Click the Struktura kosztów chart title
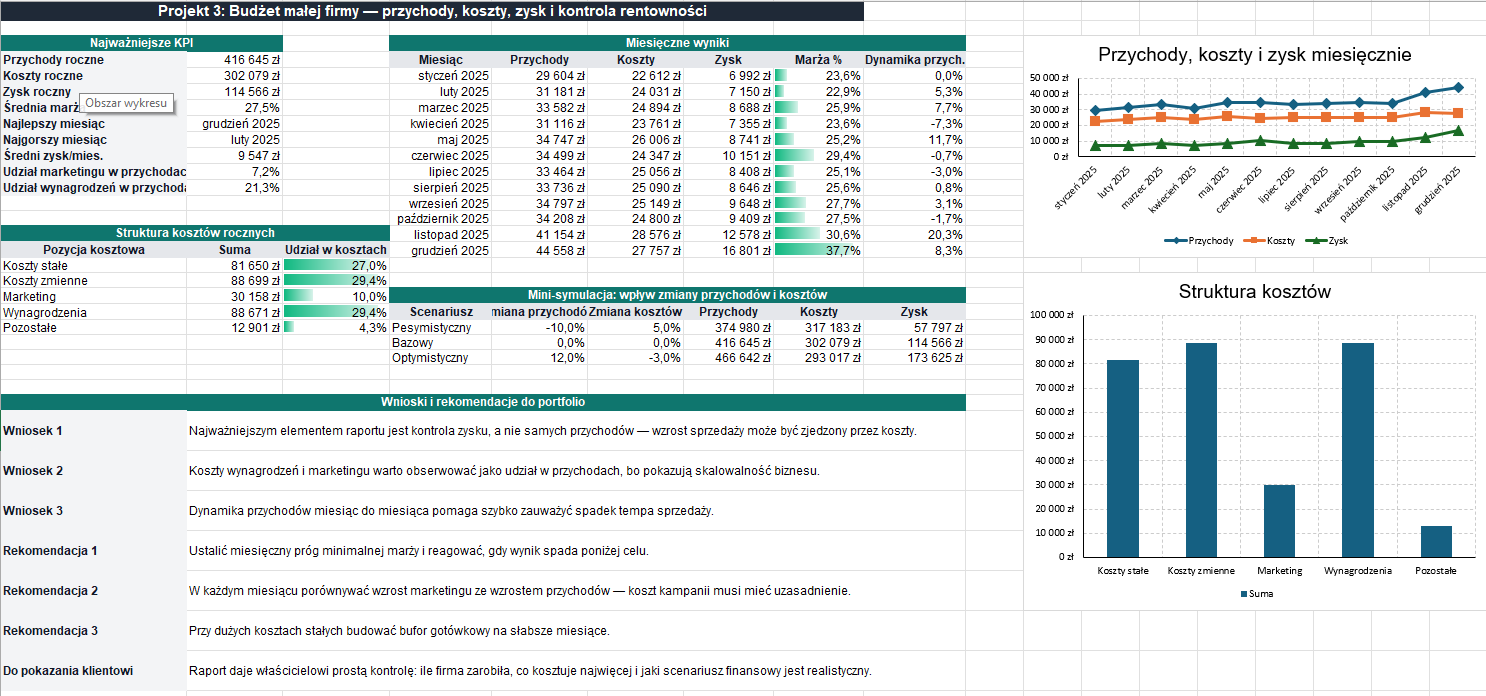 pos(1254,292)
